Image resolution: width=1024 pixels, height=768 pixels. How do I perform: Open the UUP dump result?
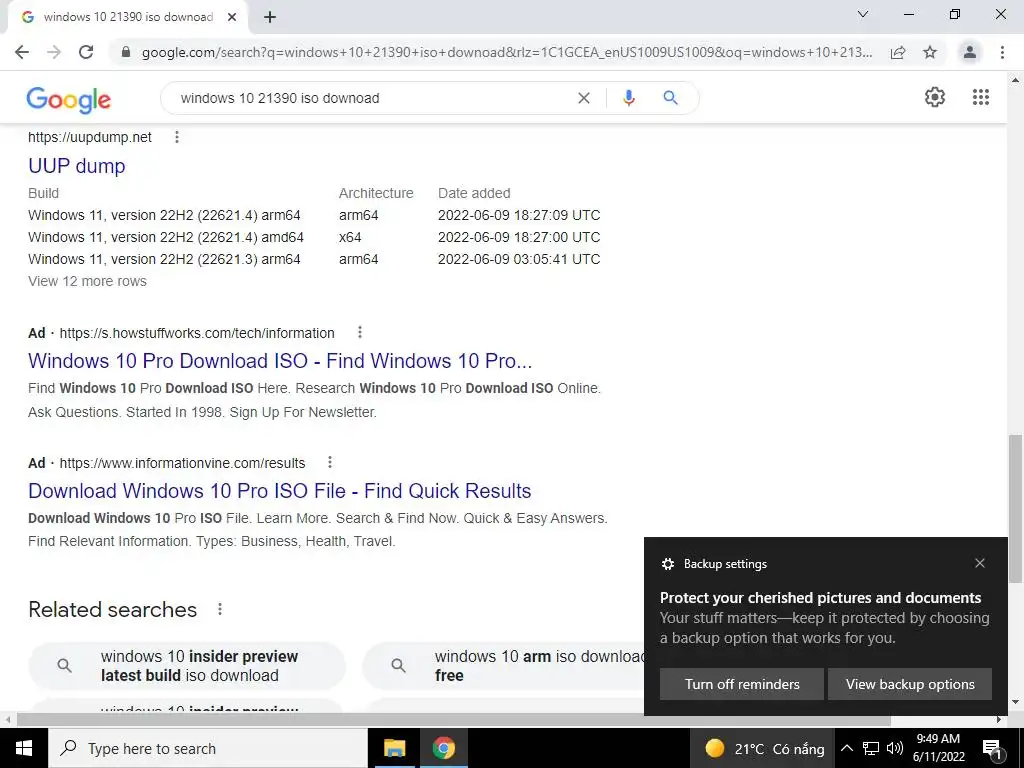[x=76, y=166]
